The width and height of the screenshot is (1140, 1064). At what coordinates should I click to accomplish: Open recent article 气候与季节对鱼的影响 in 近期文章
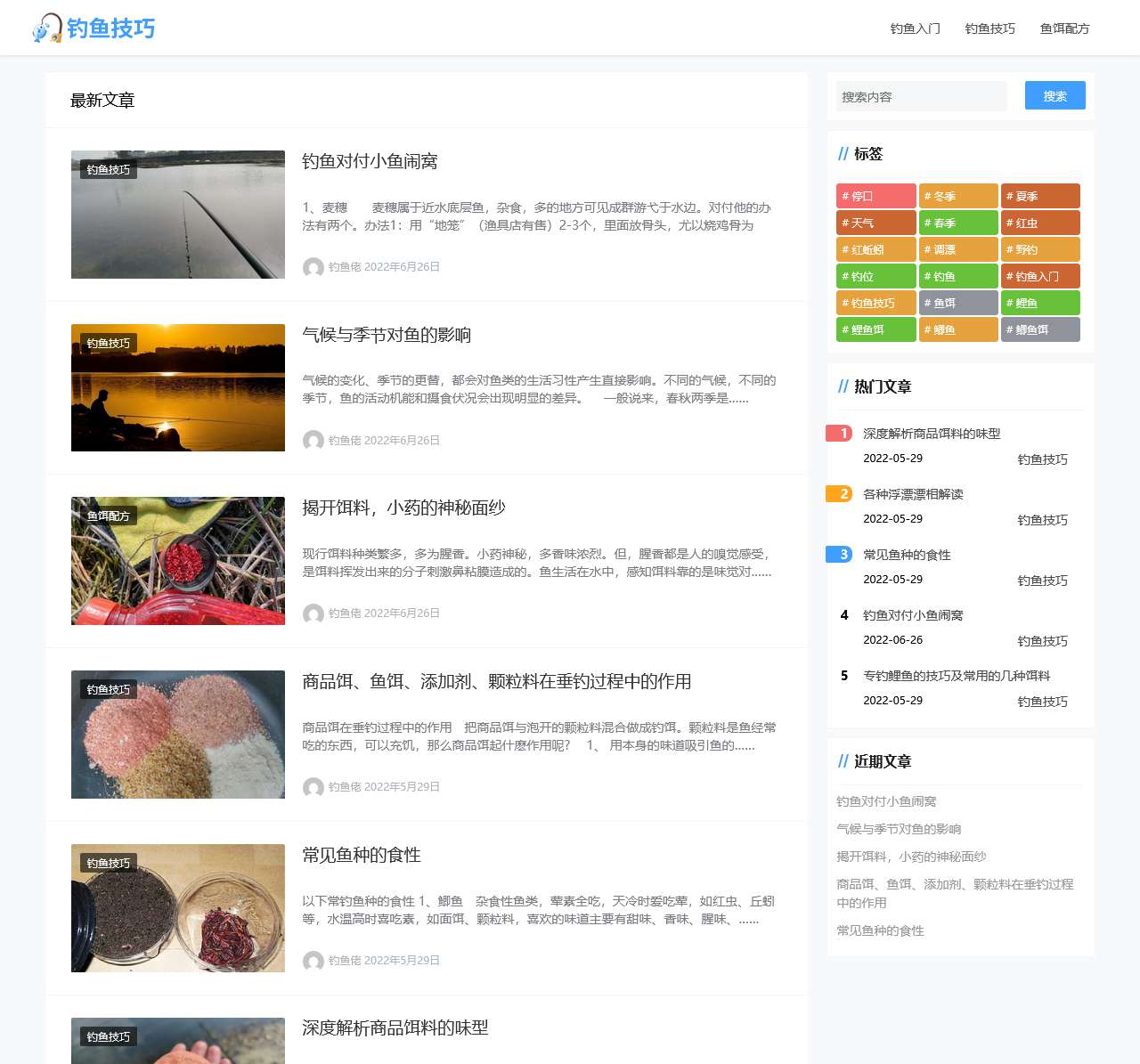tap(899, 829)
